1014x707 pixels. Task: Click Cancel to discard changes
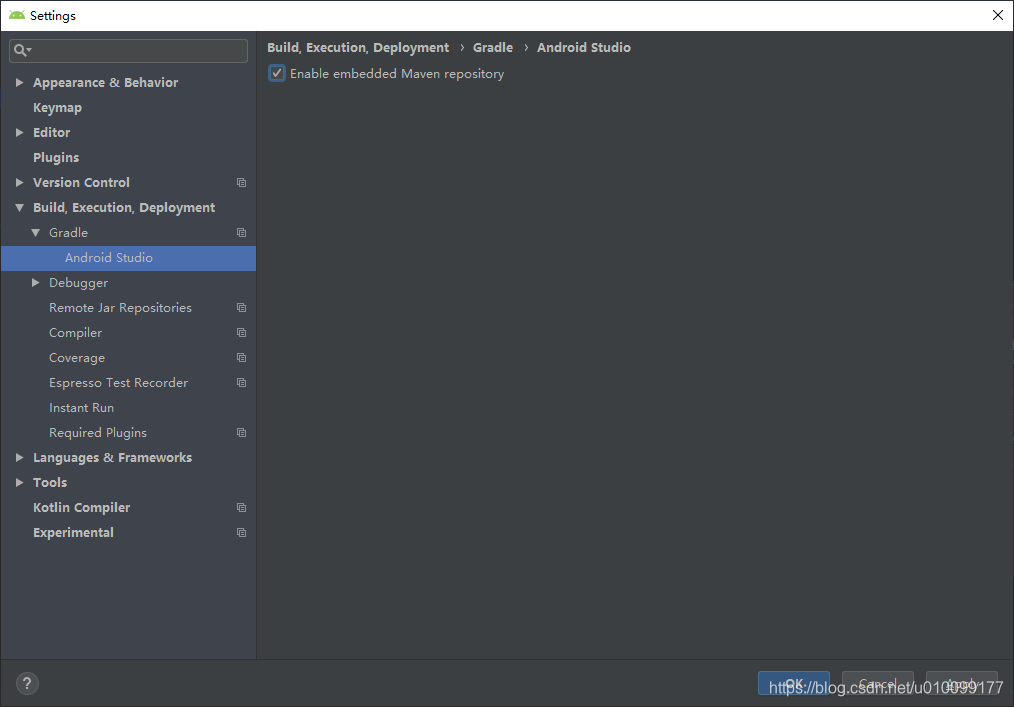click(878, 683)
